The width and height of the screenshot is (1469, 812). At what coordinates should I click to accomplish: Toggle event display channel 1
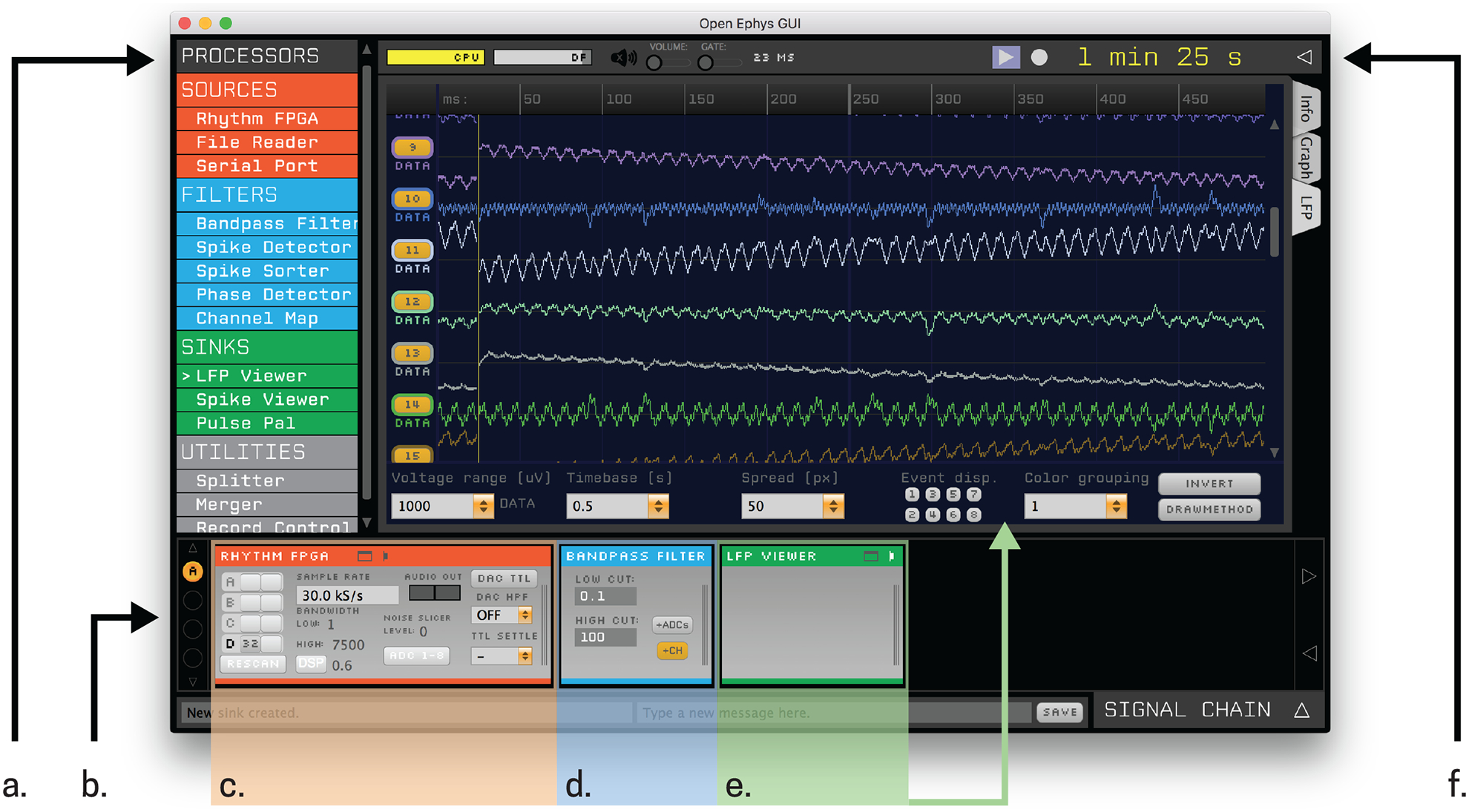pos(913,495)
